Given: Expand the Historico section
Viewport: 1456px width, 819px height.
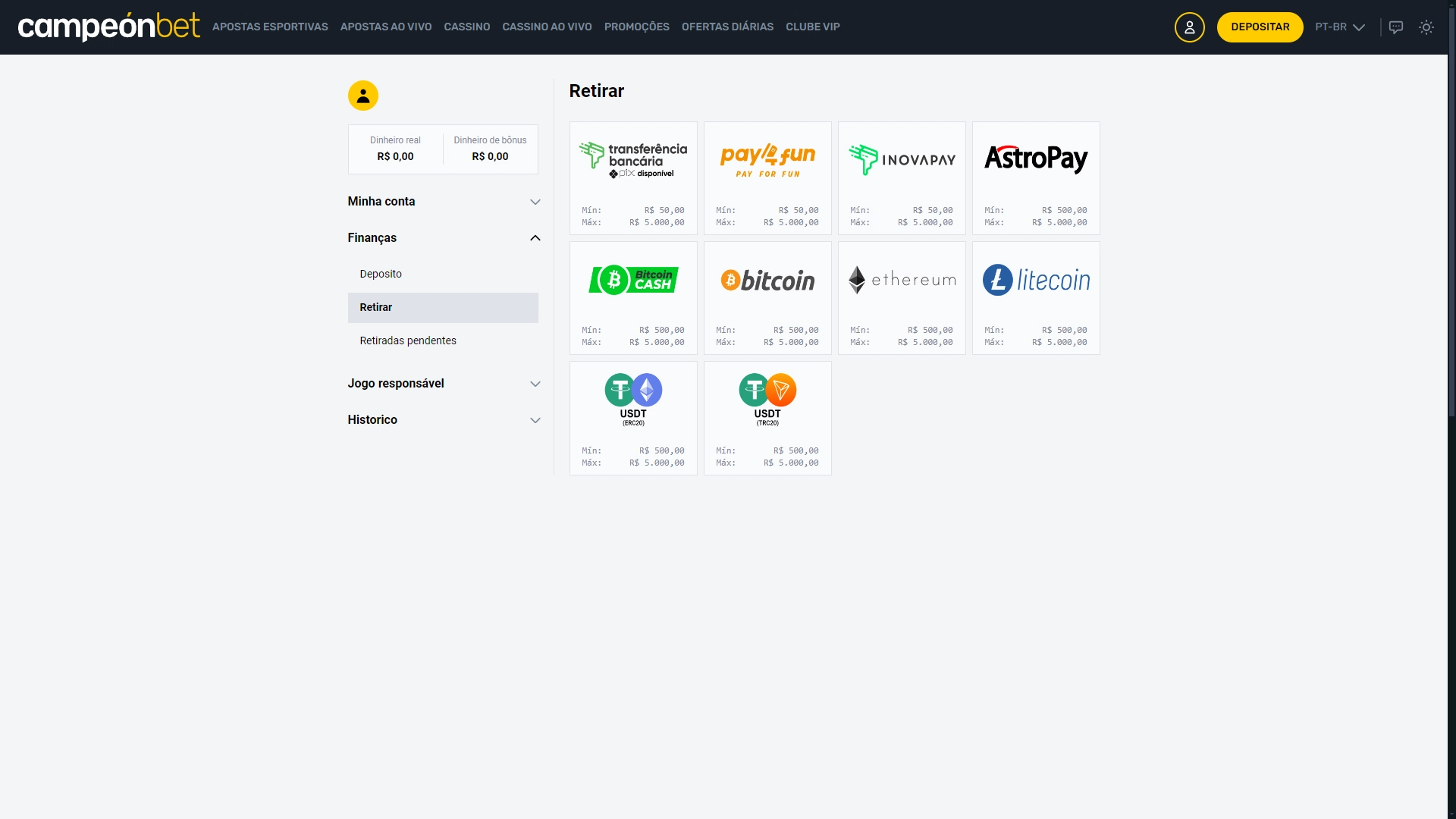Looking at the screenshot, I should tap(444, 420).
